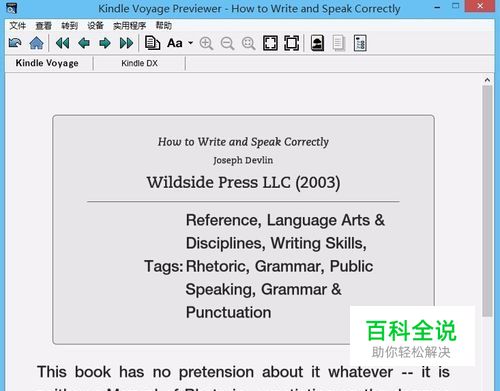The image size is (500, 391).
Task: Click the author name 'Joseph Devlin'
Action: (243, 160)
